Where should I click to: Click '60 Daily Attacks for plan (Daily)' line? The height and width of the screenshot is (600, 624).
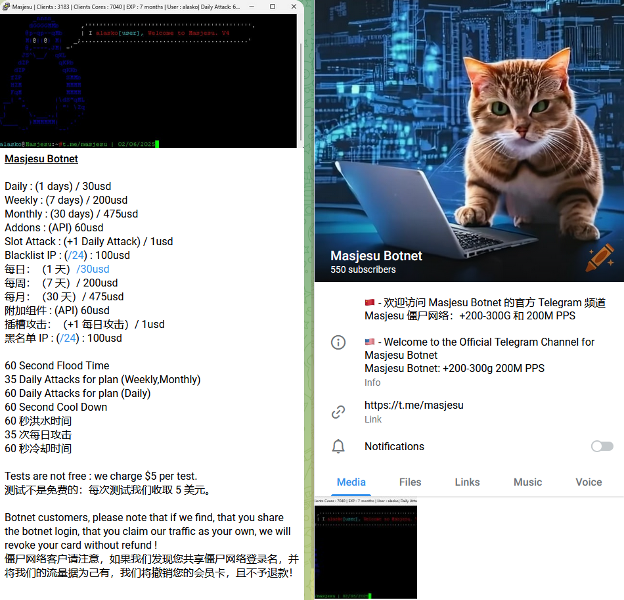coord(78,394)
